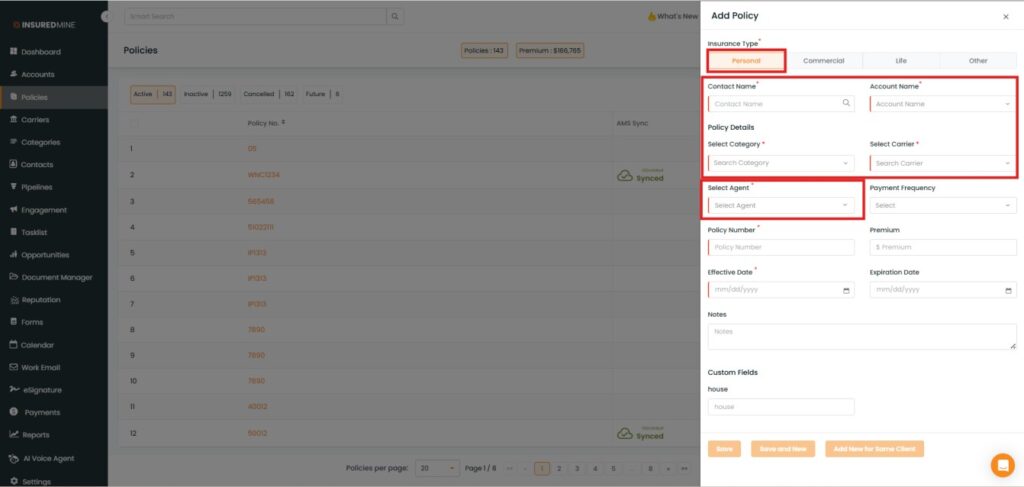Screen dimensions: 1024x487
Task: Open the Select Agent dropdown
Action: click(x=781, y=205)
